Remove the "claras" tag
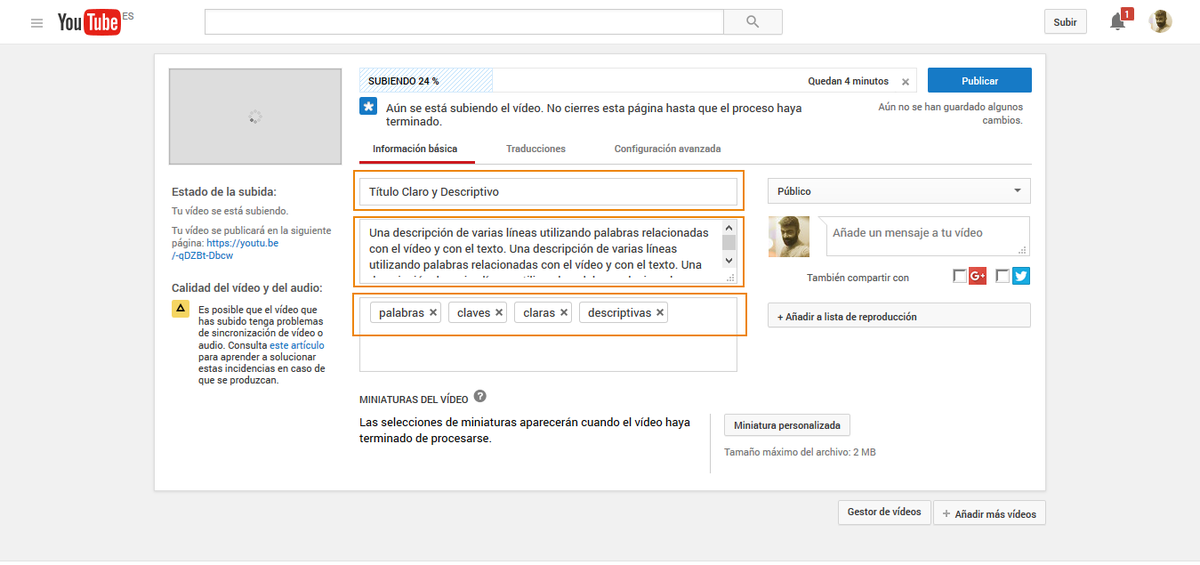1200x565 pixels. (564, 313)
